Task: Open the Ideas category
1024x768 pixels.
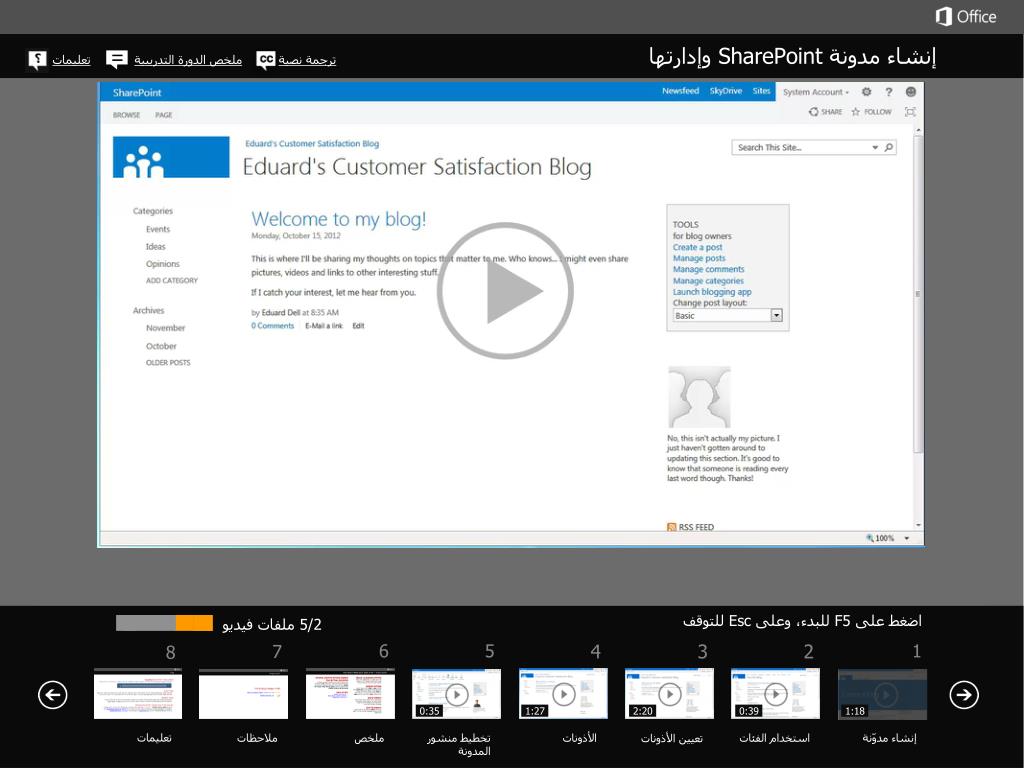Action: (x=155, y=247)
